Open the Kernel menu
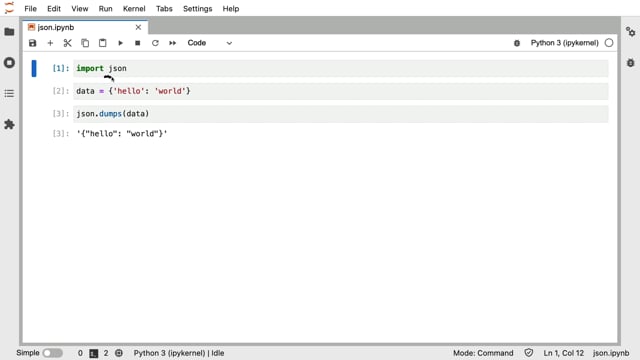Image resolution: width=640 pixels, height=360 pixels. [134, 9]
